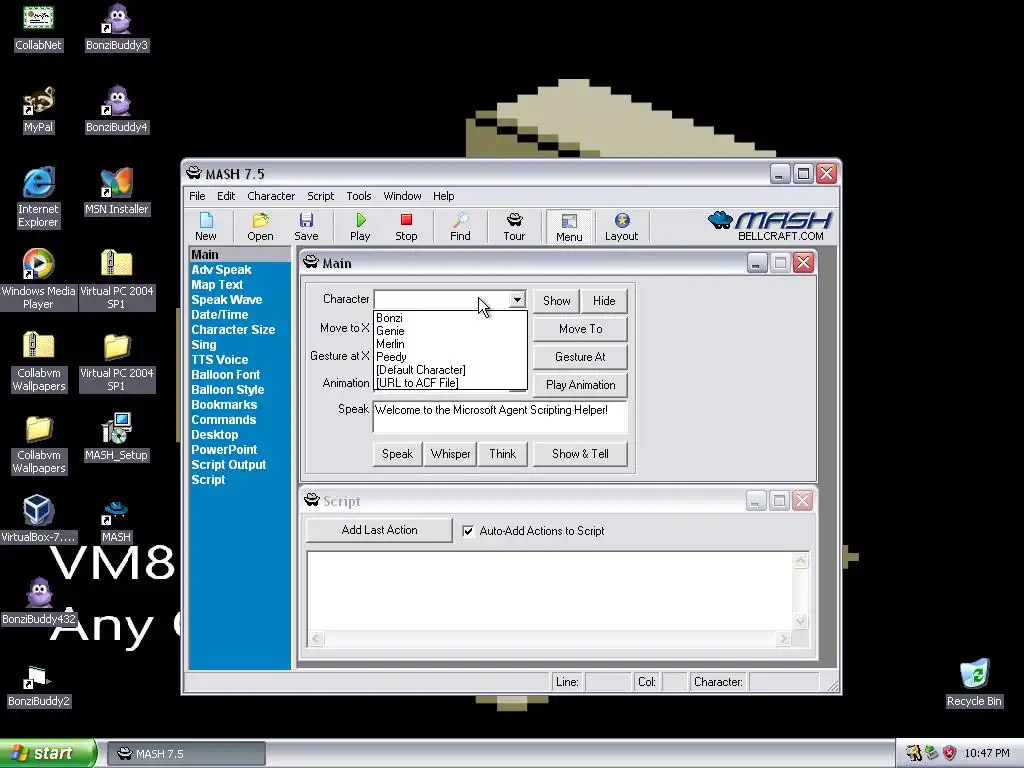Viewport: 1024px width, 768px height.
Task: Launch the Tour toolbar icon
Action: click(x=514, y=227)
